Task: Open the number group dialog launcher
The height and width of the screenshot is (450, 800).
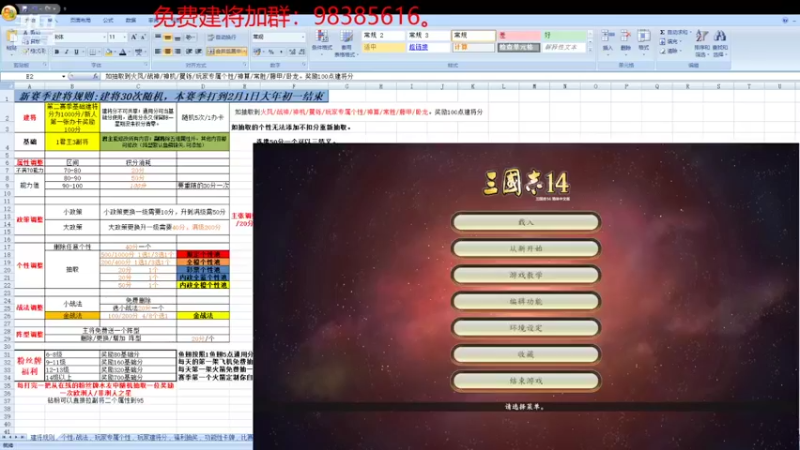Action: 304,65
